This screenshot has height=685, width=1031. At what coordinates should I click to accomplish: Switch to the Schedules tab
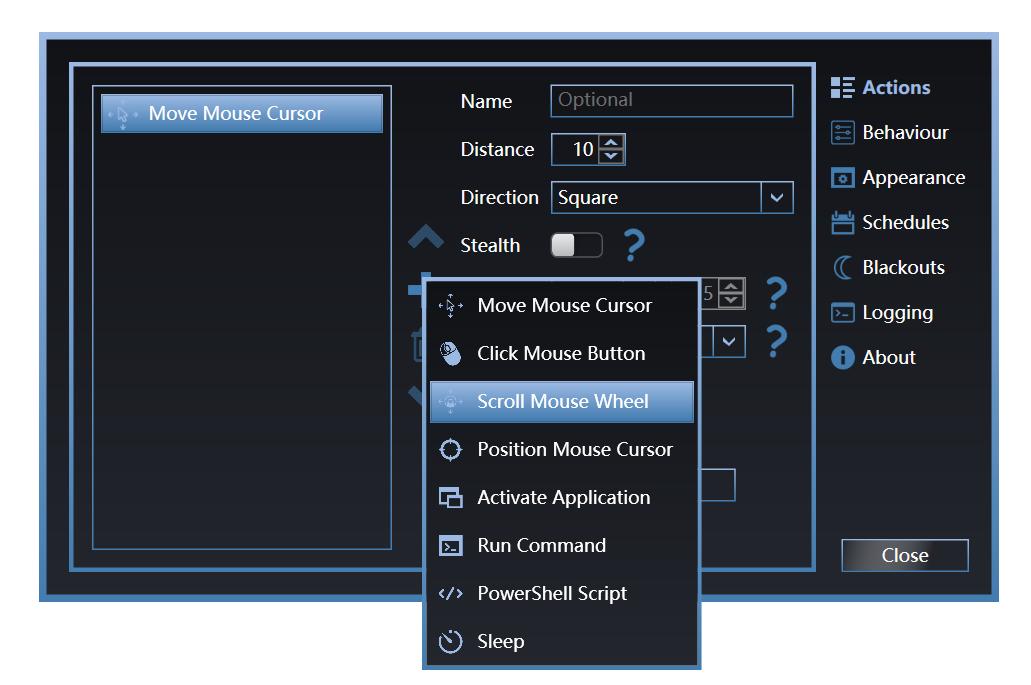coord(890,222)
